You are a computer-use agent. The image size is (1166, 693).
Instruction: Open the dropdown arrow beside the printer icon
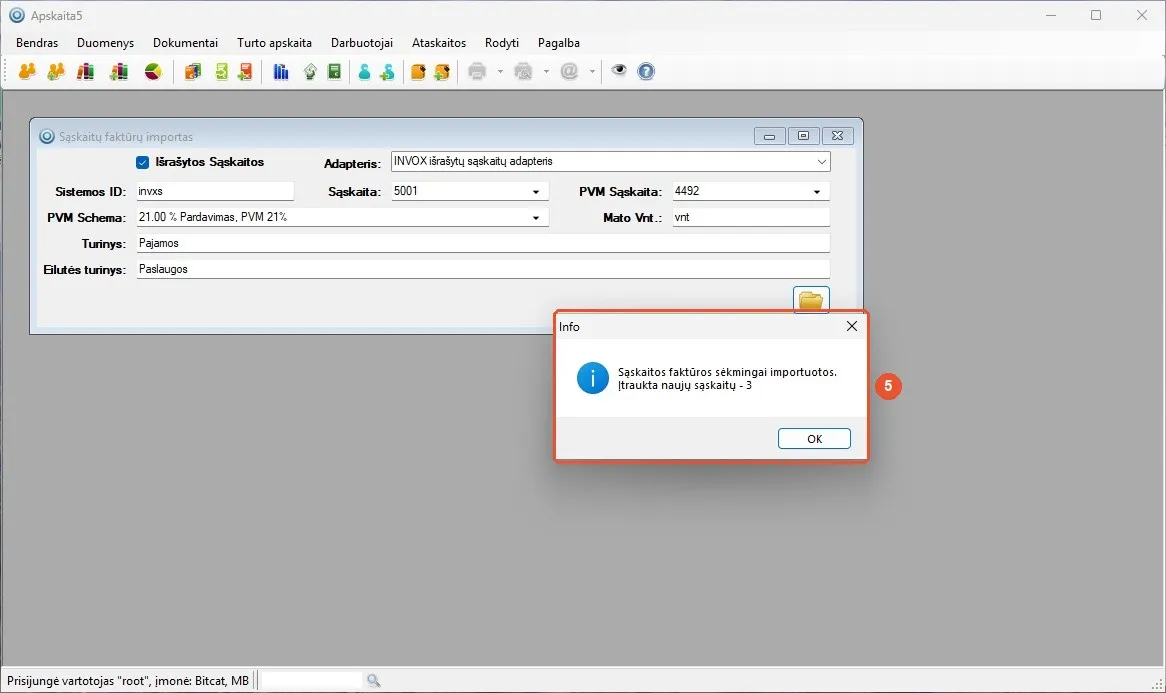coord(500,71)
